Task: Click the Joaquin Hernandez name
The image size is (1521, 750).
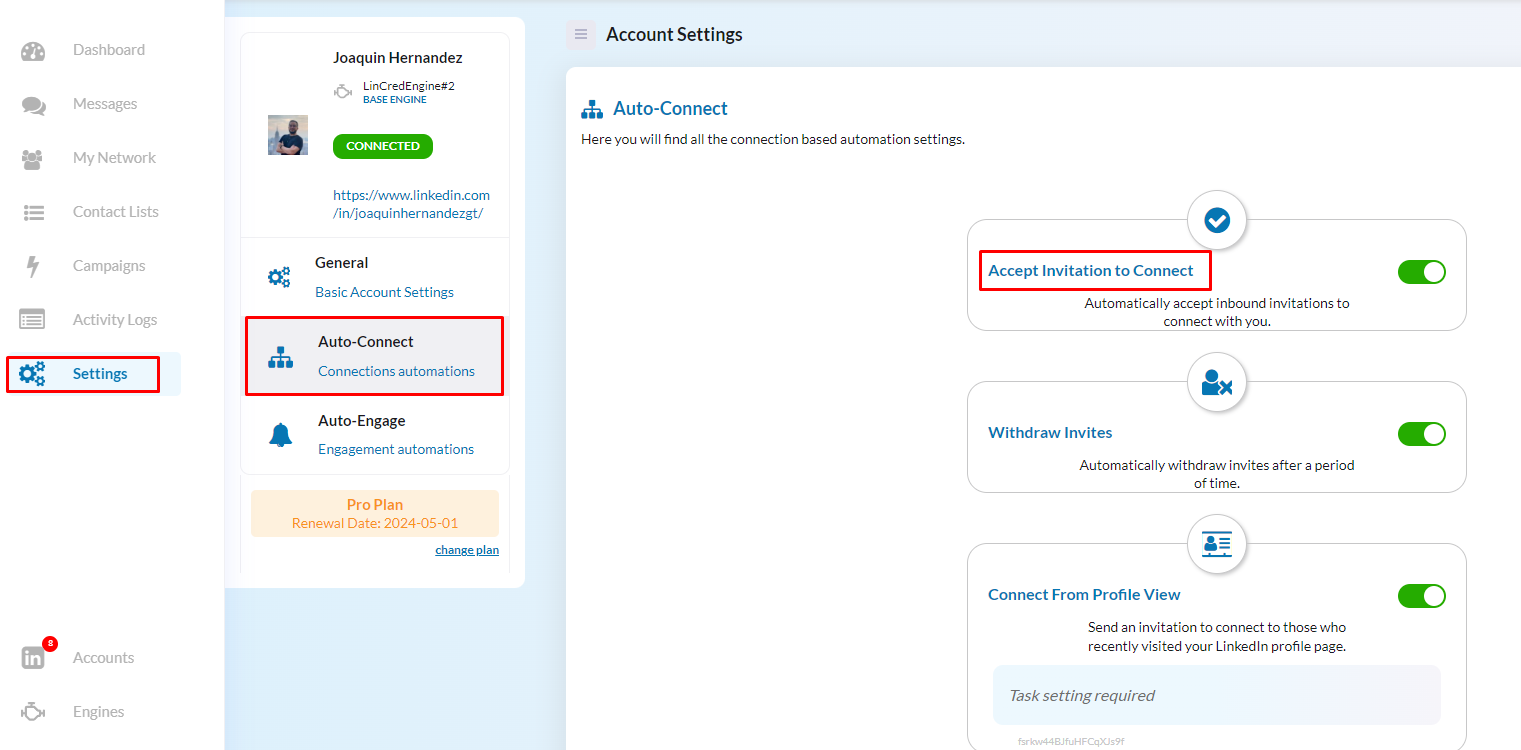Action: point(398,58)
